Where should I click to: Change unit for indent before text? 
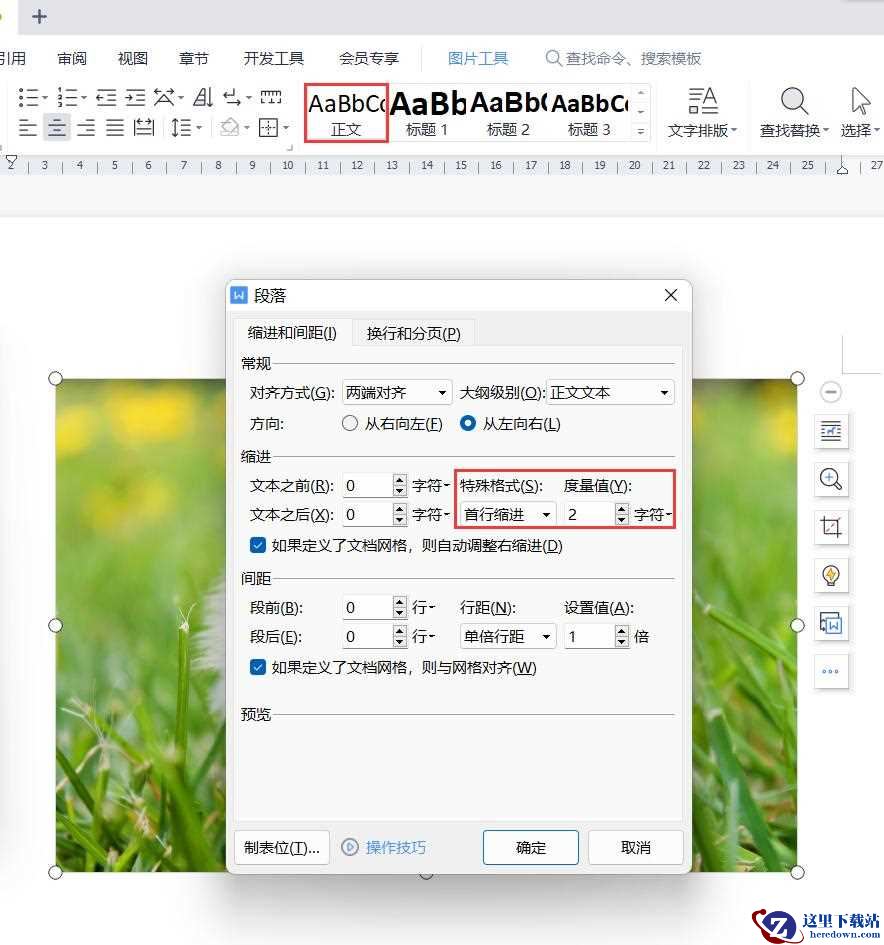point(430,486)
